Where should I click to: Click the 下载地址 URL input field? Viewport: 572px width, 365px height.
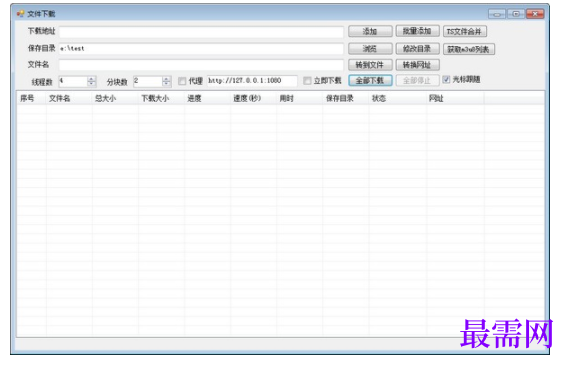click(x=201, y=32)
